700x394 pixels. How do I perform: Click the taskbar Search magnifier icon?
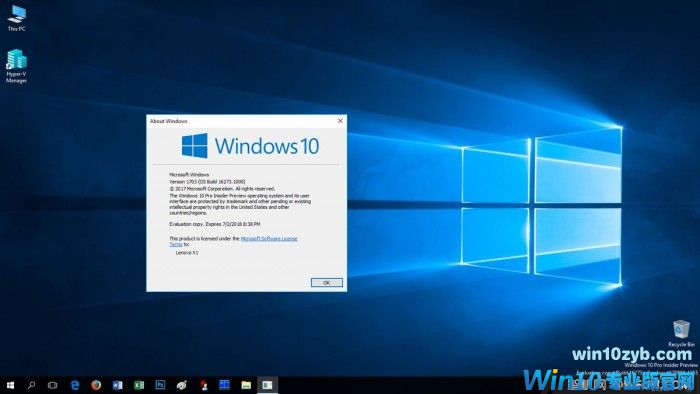[31, 385]
